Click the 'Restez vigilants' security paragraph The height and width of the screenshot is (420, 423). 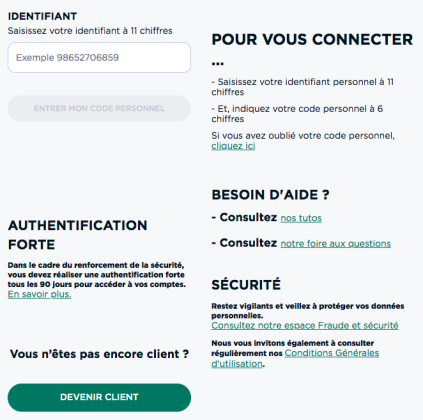coord(308,311)
